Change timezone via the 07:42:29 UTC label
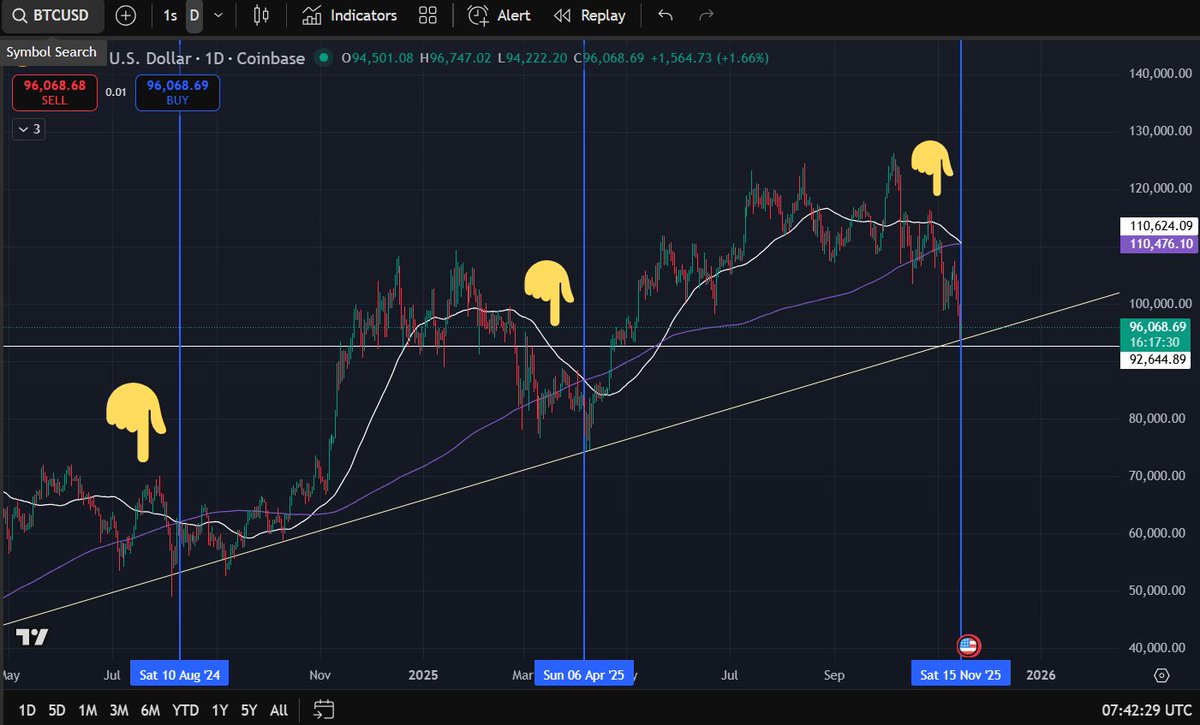This screenshot has height=725, width=1200. (x=1142, y=709)
